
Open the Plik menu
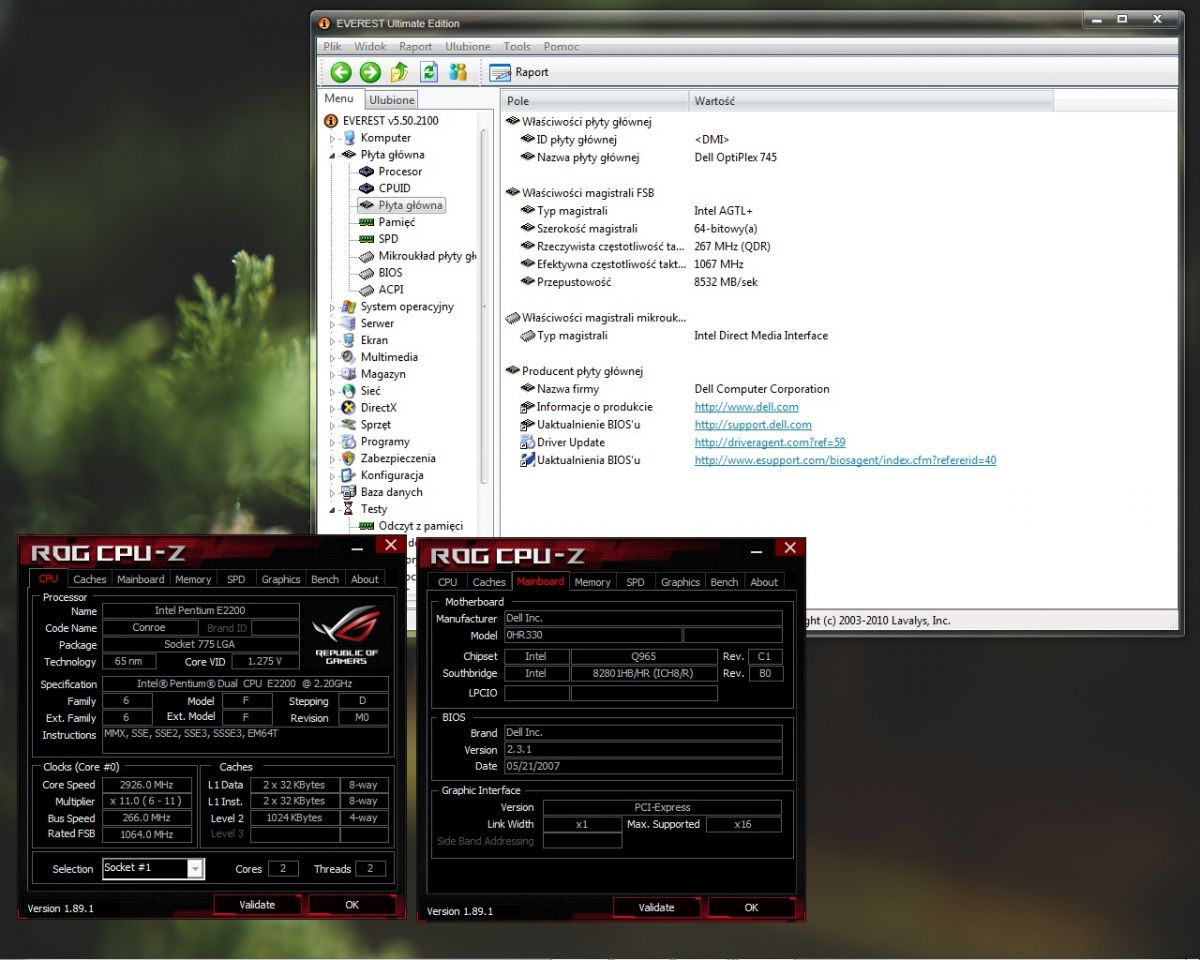[332, 46]
